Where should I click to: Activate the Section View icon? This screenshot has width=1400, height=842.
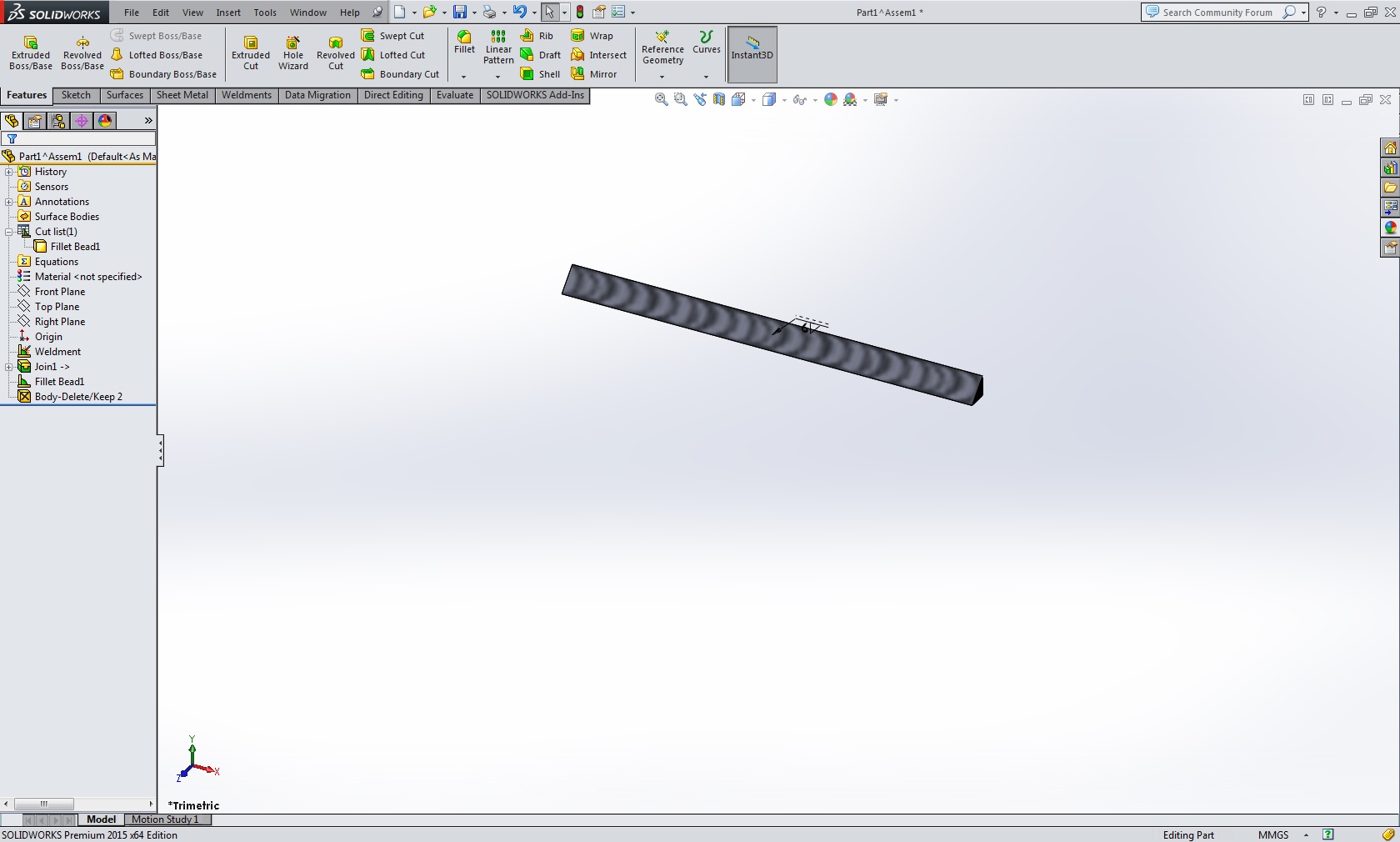(719, 99)
